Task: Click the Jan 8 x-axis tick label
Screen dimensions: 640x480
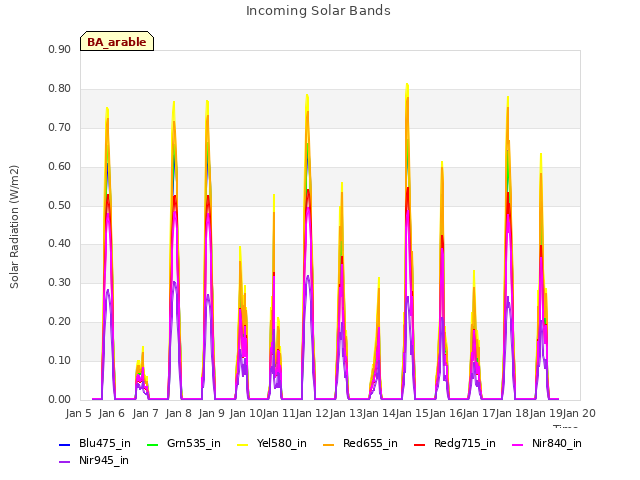Action: [179, 413]
